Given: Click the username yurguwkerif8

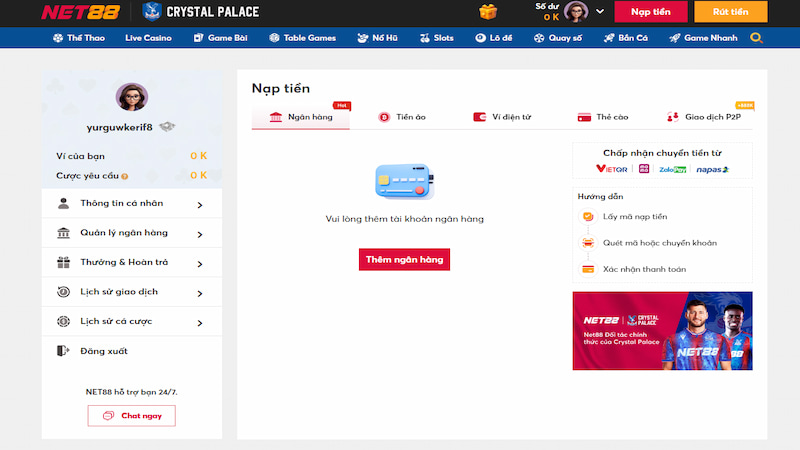Looking at the screenshot, I should (119, 127).
